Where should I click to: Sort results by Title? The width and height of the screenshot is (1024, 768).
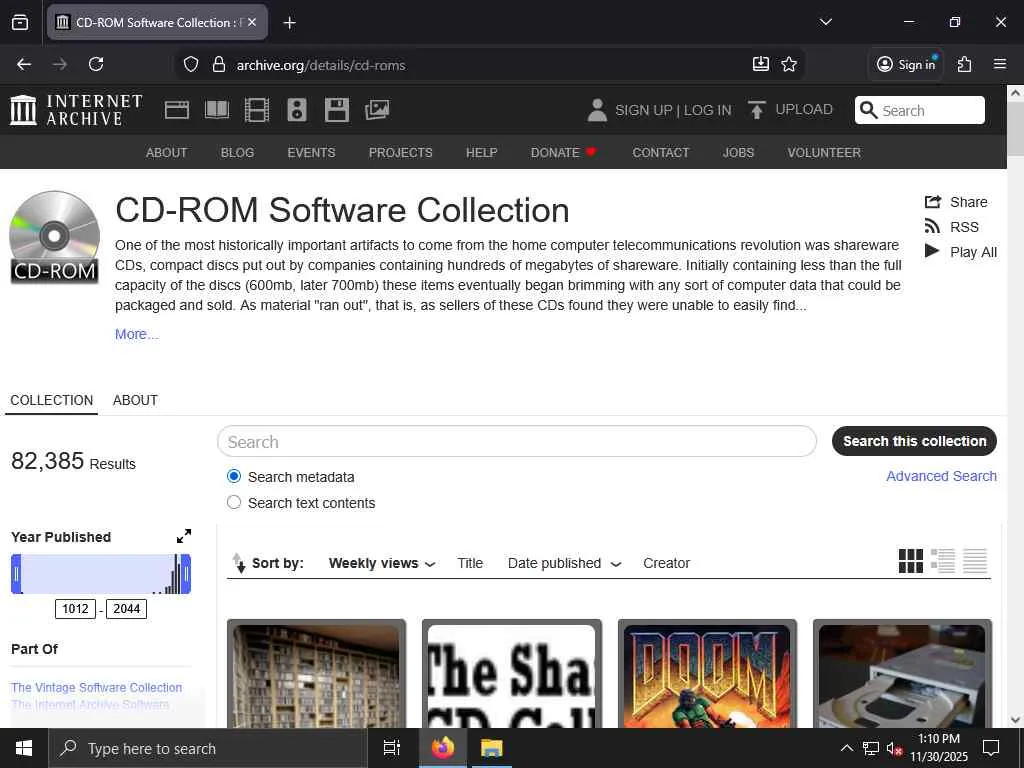pos(470,564)
